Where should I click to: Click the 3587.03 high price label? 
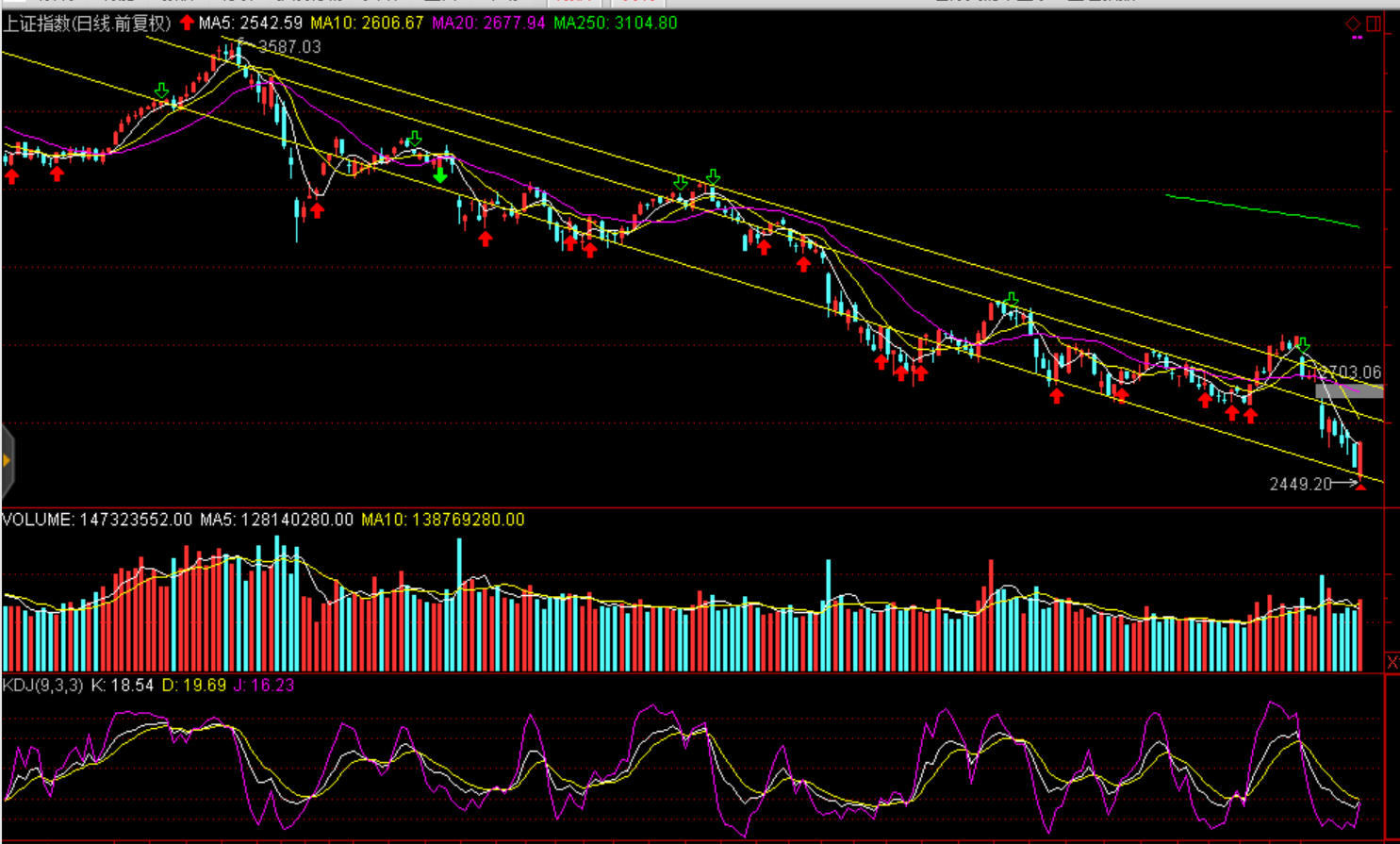288,46
